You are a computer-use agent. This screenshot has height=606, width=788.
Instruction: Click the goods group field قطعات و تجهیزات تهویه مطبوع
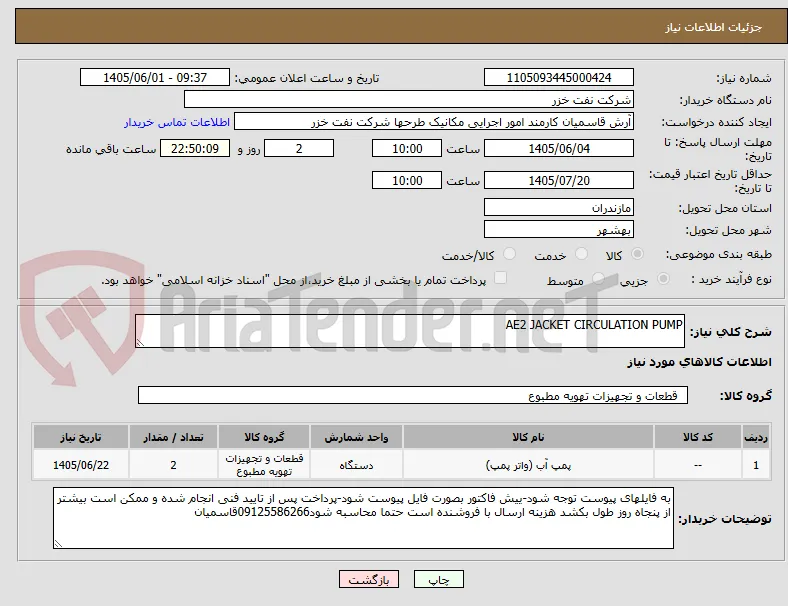tap(413, 395)
